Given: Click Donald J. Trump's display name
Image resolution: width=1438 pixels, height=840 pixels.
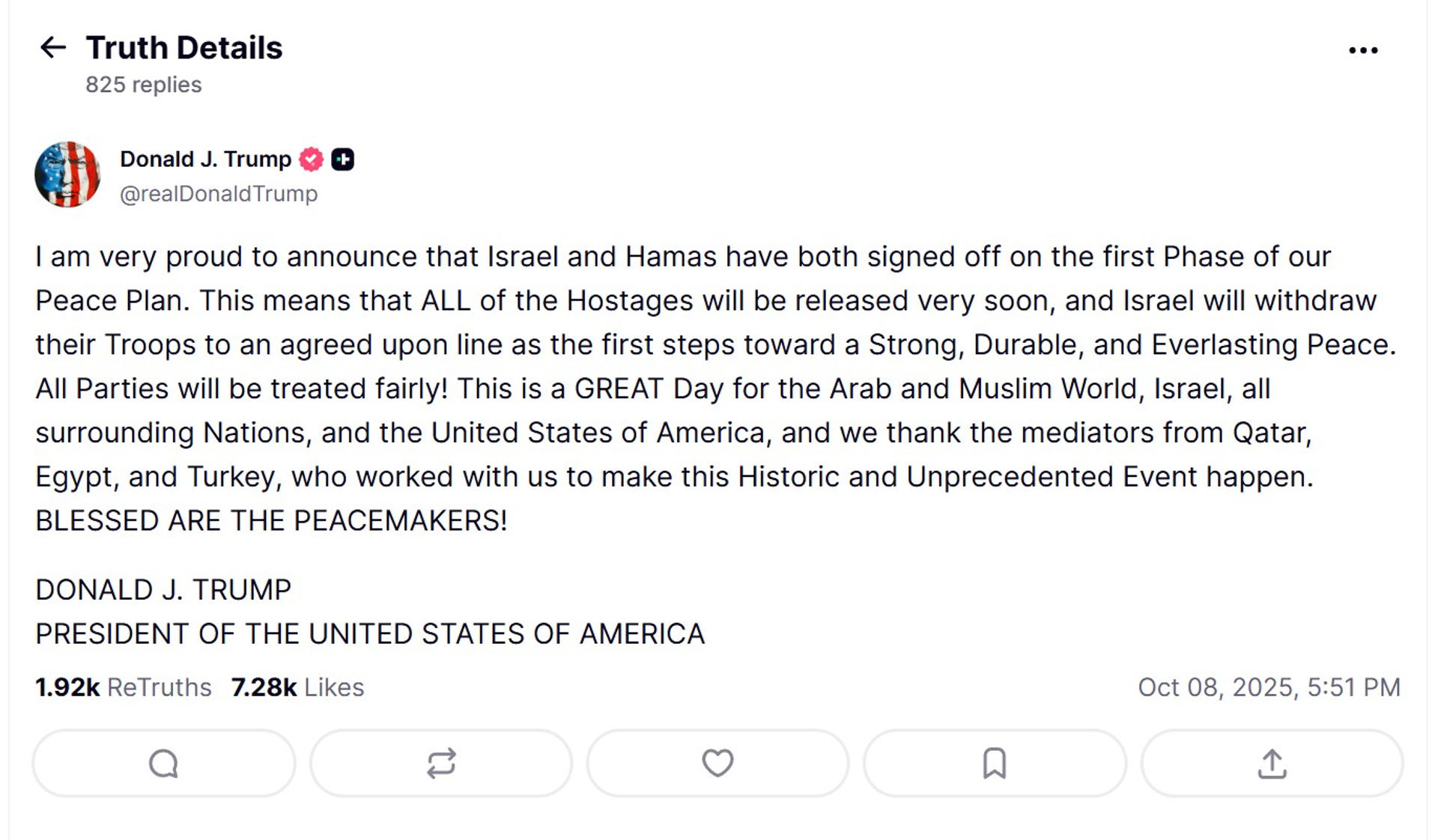Looking at the screenshot, I should click(205, 159).
